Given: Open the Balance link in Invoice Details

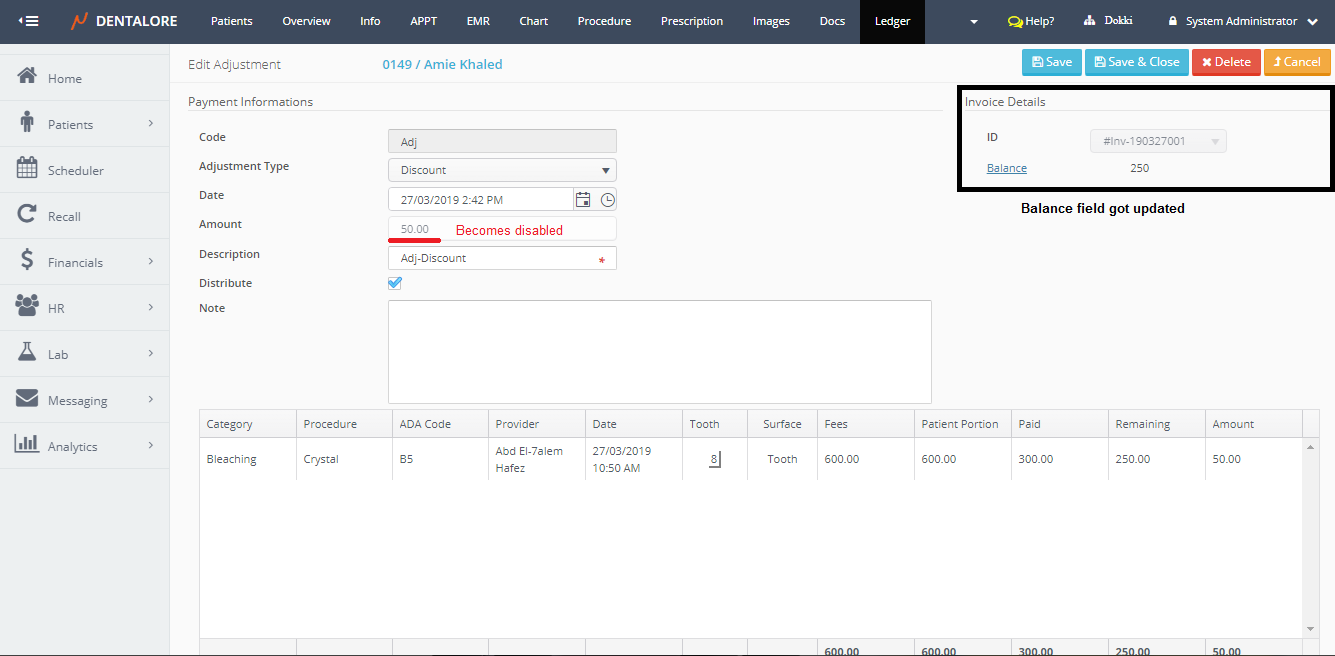Looking at the screenshot, I should pyautogui.click(x=1006, y=168).
